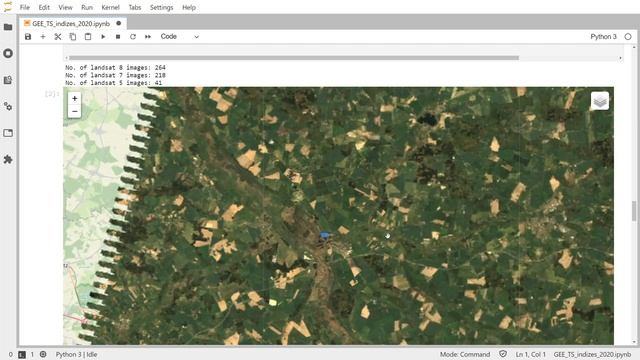
Task: Open the Open Tabs sidebar icon
Action: 8,133
